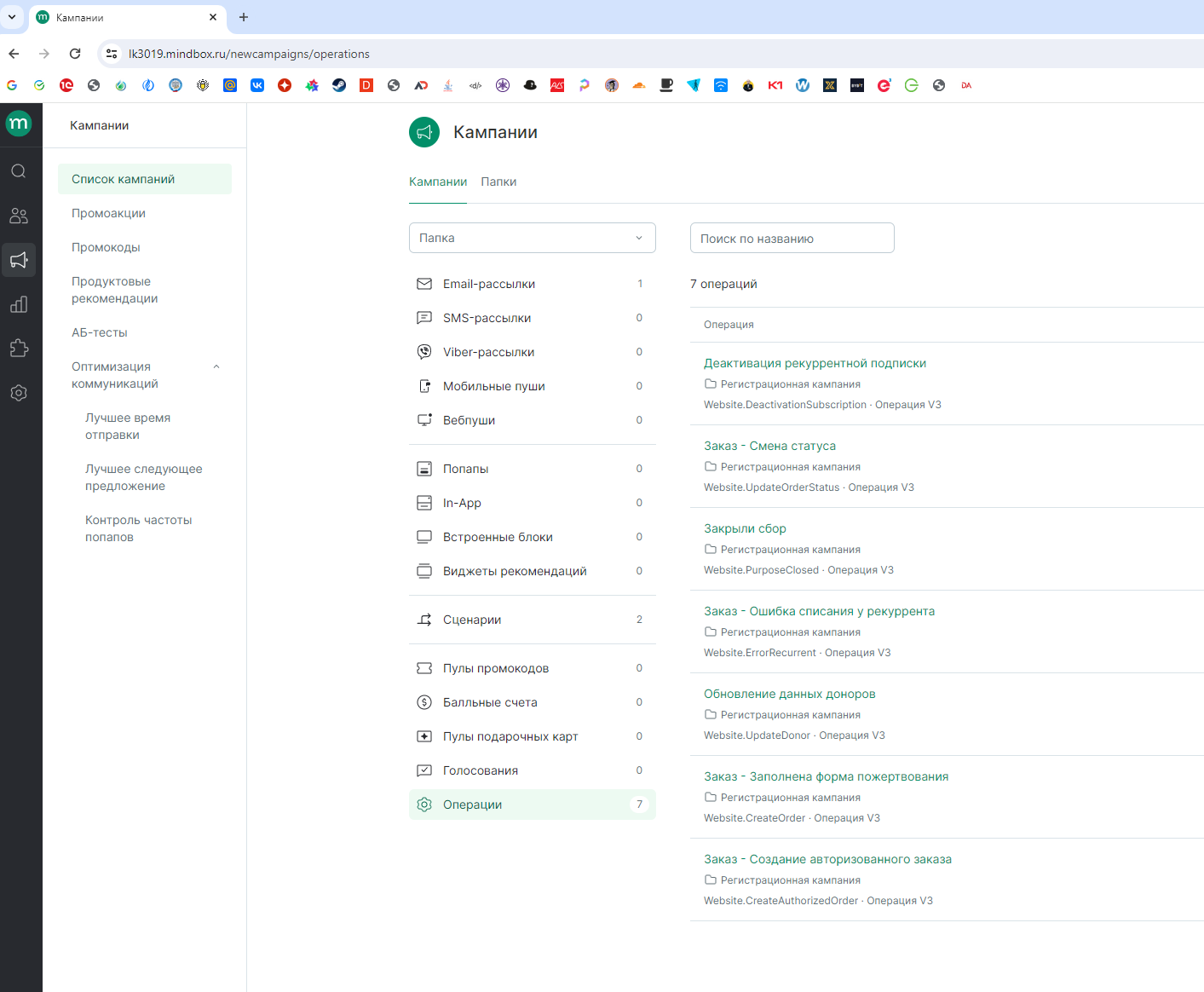Click the SMS-рассылки message icon
The image size is (1204, 992).
pos(424,318)
